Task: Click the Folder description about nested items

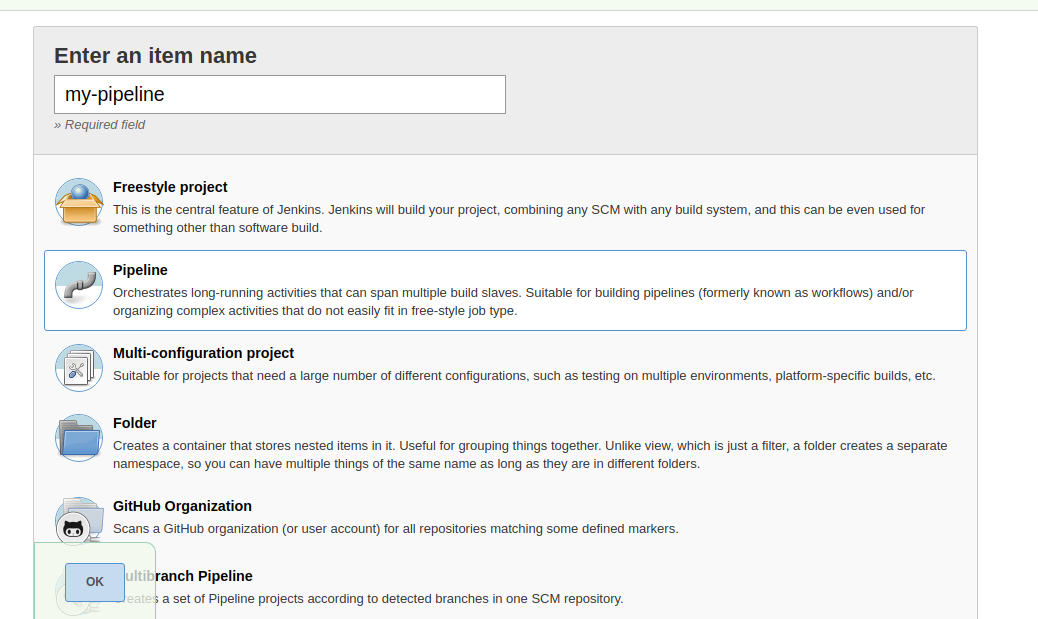Action: point(530,455)
